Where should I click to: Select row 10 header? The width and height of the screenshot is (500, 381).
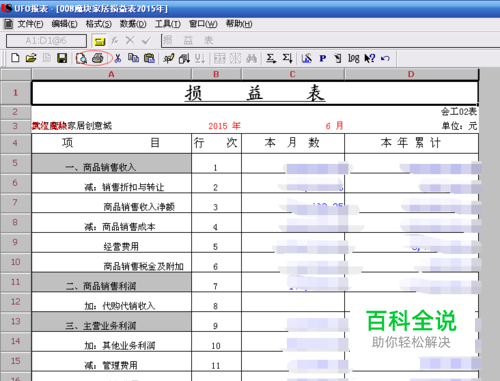click(x=15, y=262)
